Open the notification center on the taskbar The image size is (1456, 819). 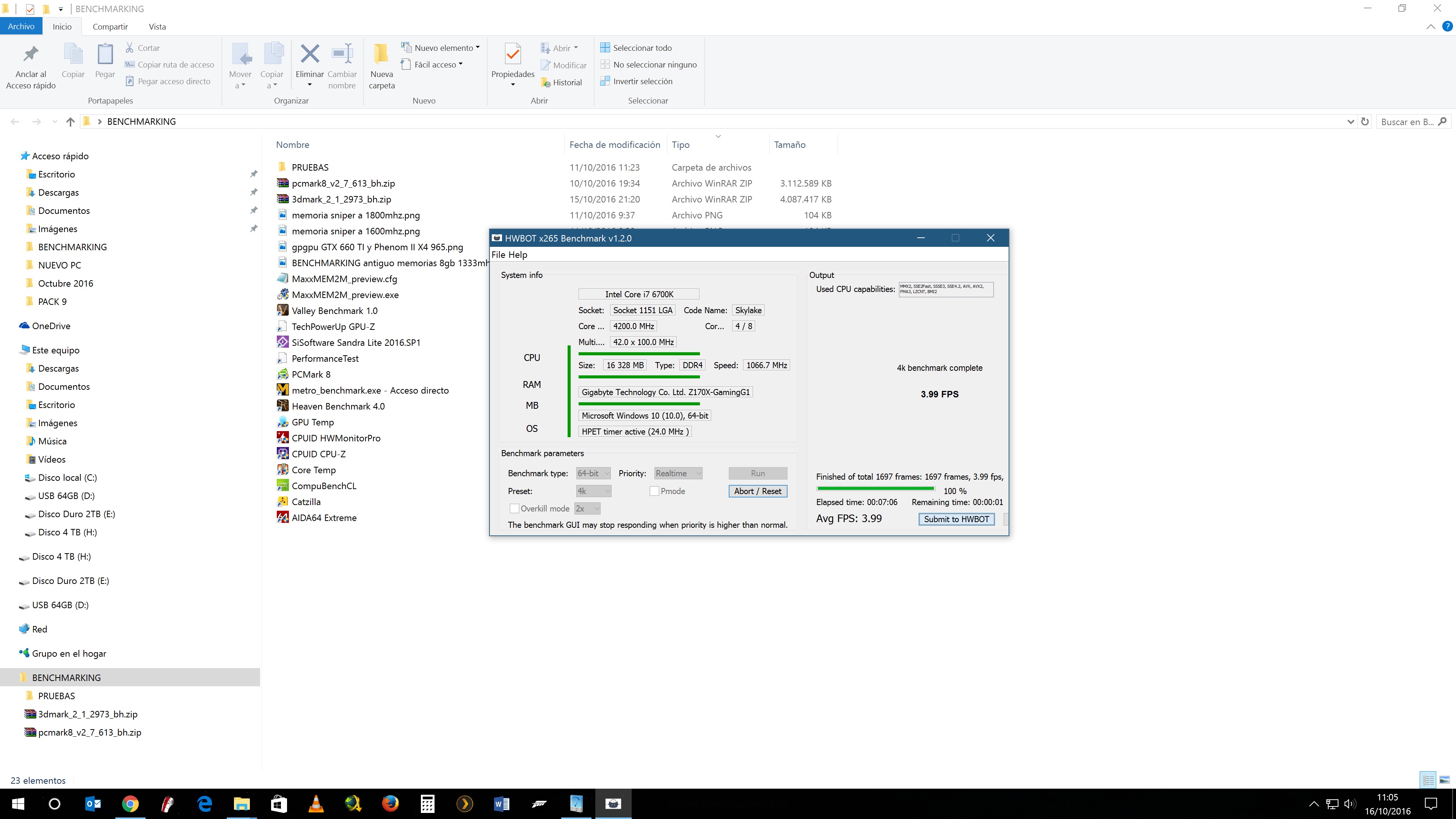(x=1431, y=804)
